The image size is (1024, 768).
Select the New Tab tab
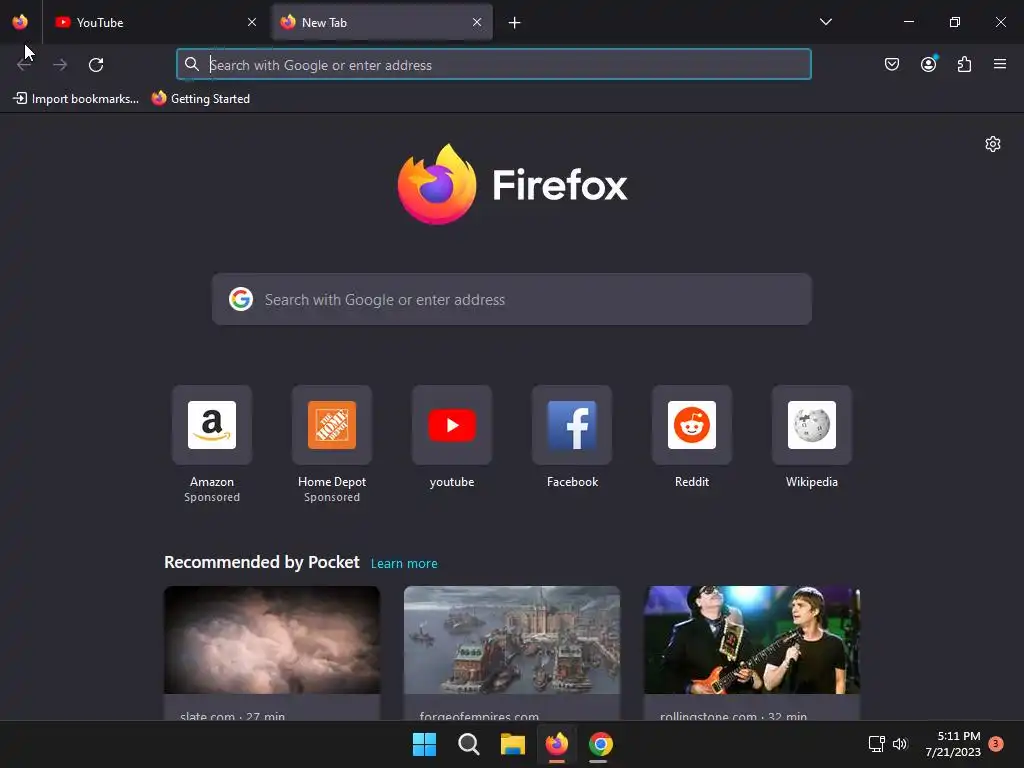click(382, 22)
